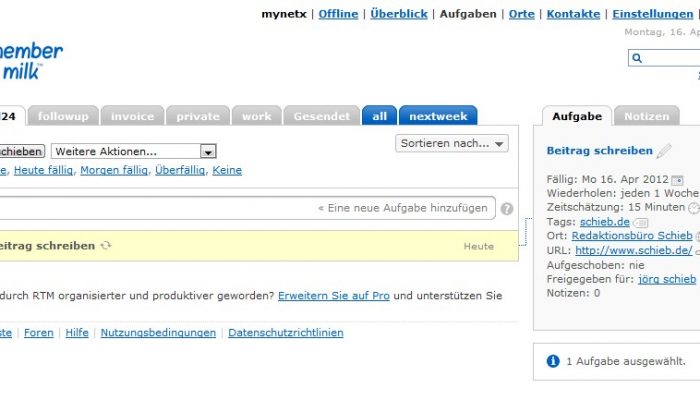Open the Weitere Aktionen dropdown

(x=134, y=151)
